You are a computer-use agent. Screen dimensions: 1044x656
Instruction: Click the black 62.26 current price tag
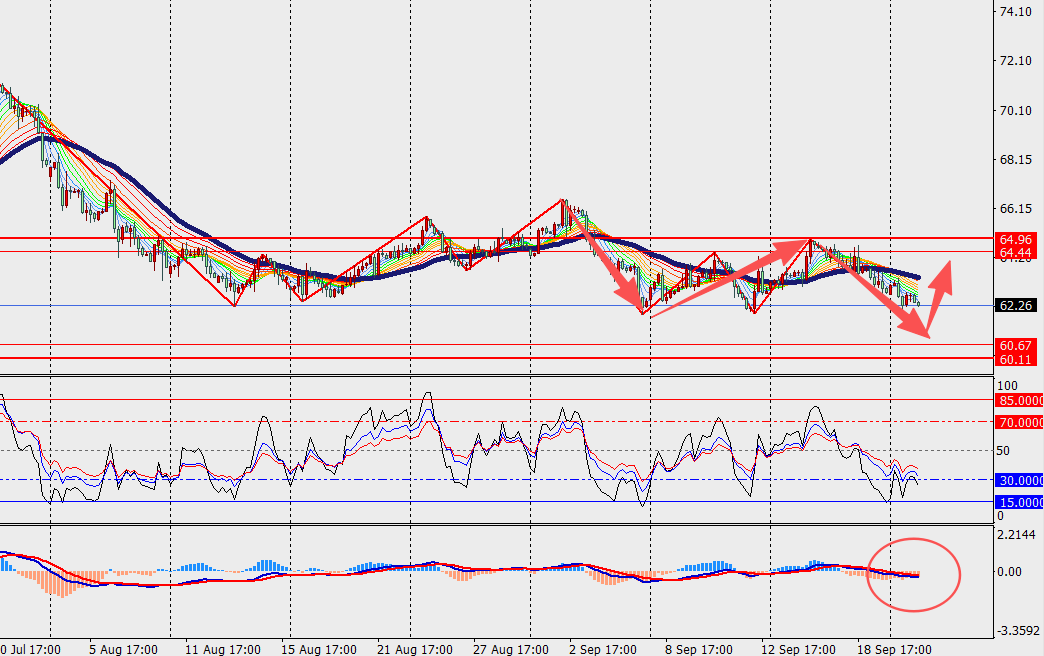(x=1017, y=306)
